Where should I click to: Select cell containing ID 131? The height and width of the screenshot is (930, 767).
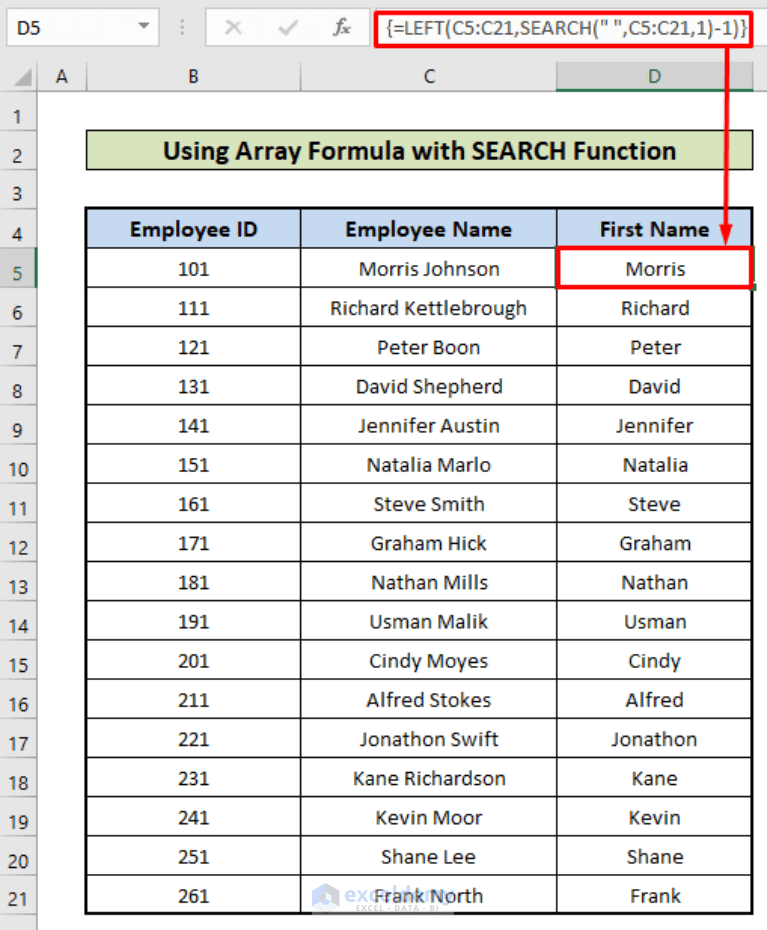tap(193, 386)
